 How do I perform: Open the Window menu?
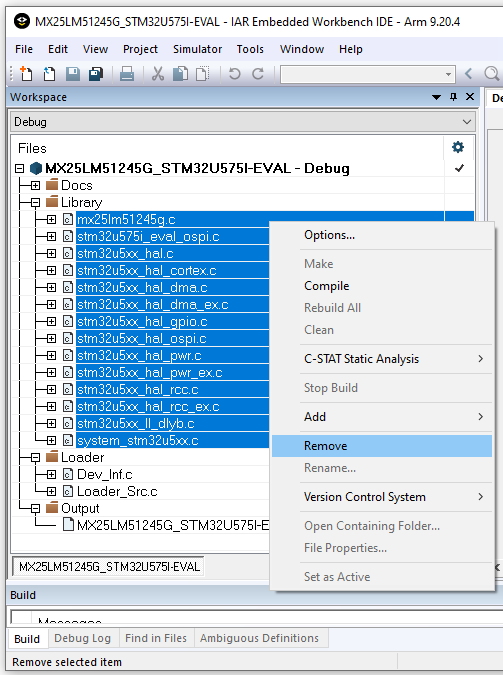coord(302,49)
